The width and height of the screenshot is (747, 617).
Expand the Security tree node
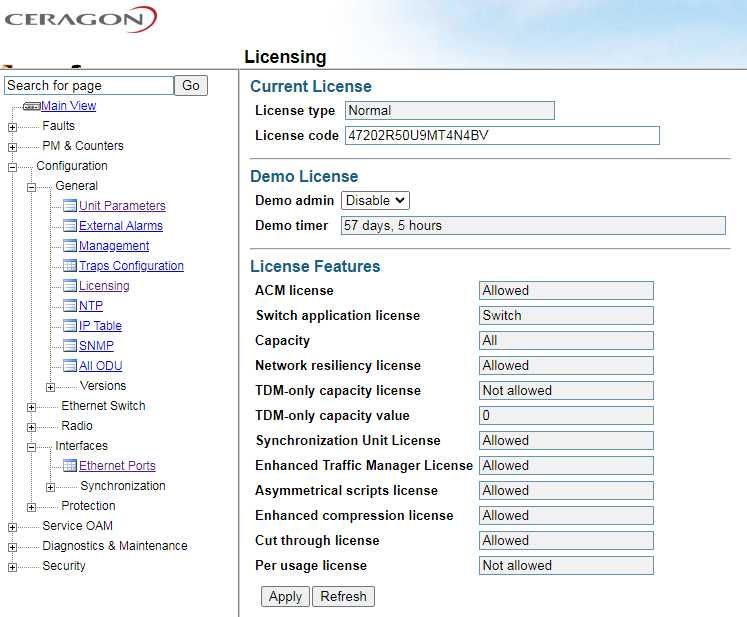(12, 567)
